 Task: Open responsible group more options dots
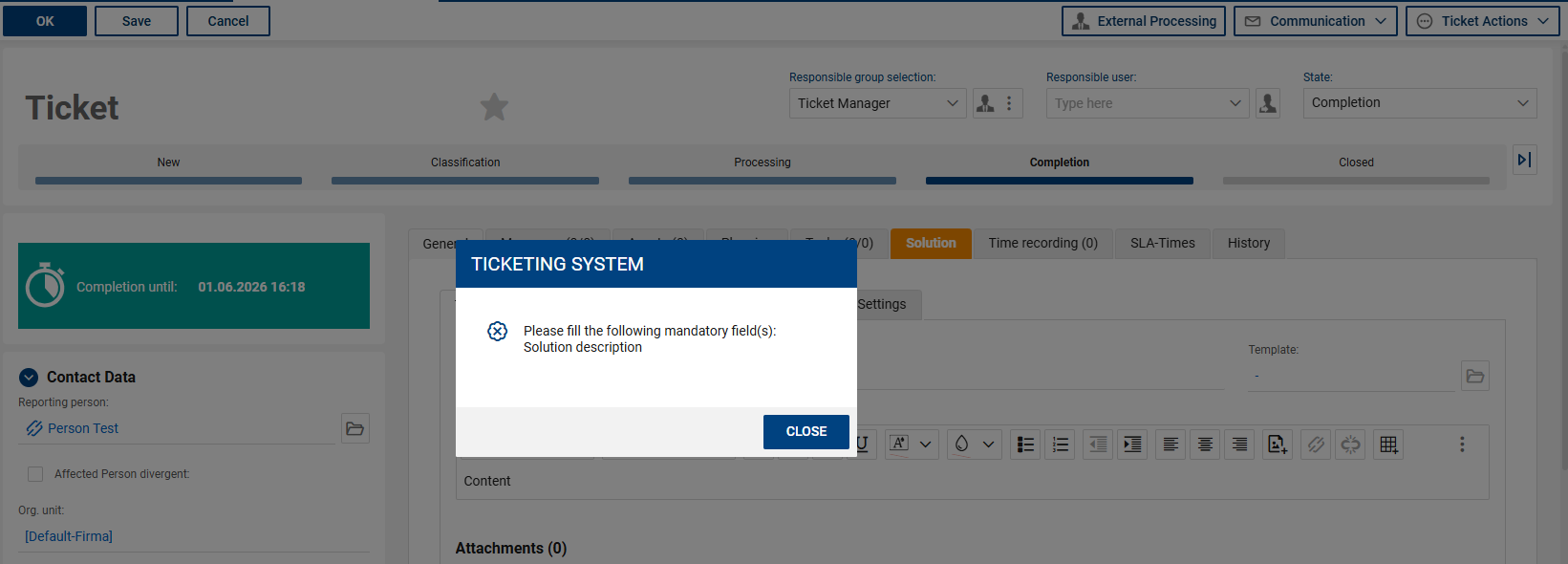[x=1009, y=103]
